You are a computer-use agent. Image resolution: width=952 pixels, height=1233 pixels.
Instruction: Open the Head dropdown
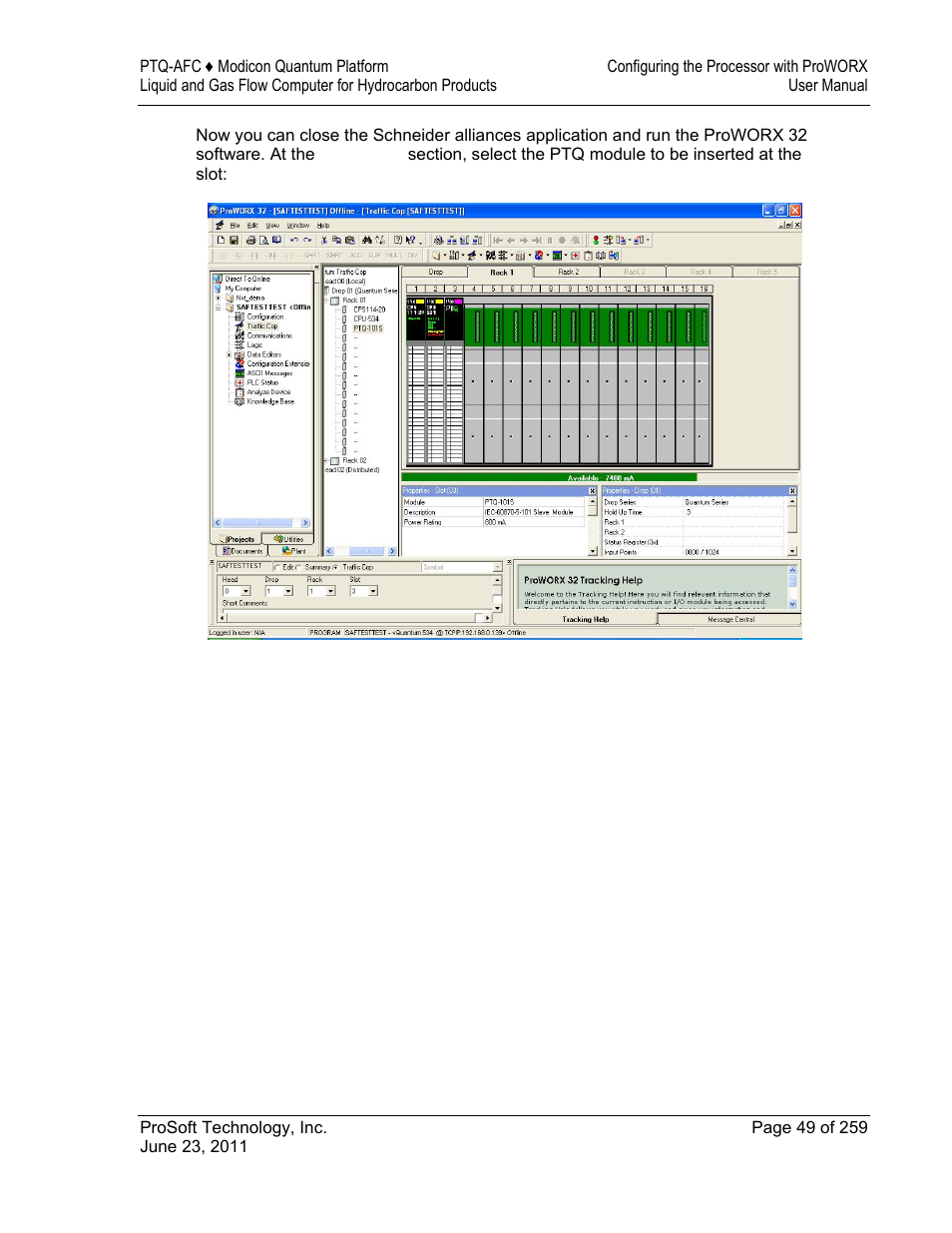[245, 591]
